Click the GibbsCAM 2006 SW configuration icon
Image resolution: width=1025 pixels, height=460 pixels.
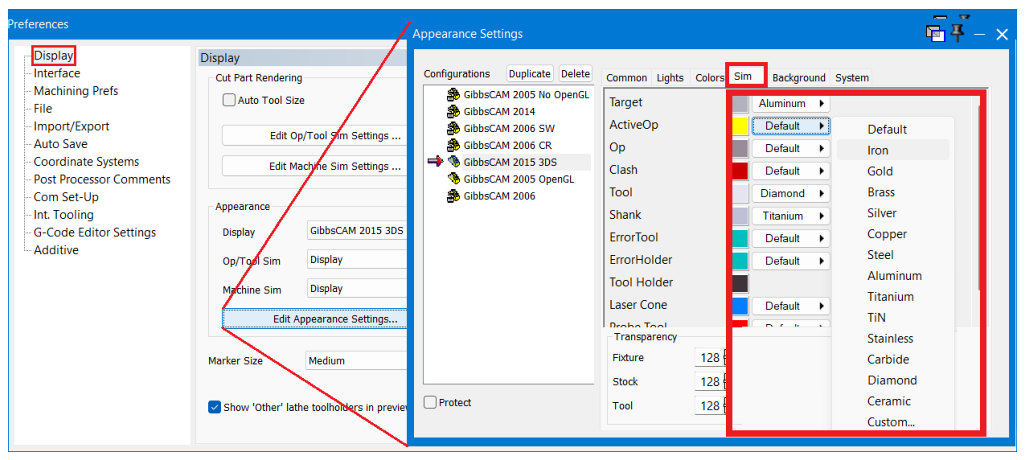tap(453, 128)
